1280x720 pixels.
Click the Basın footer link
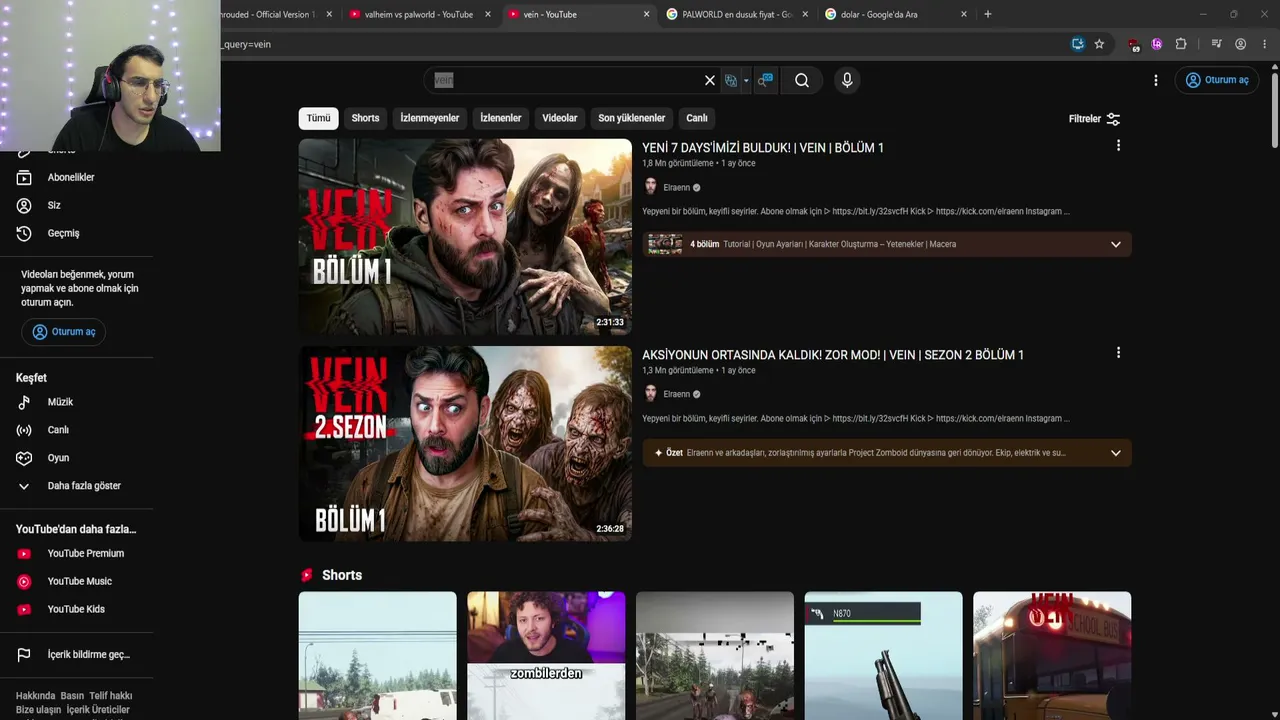[x=72, y=696]
